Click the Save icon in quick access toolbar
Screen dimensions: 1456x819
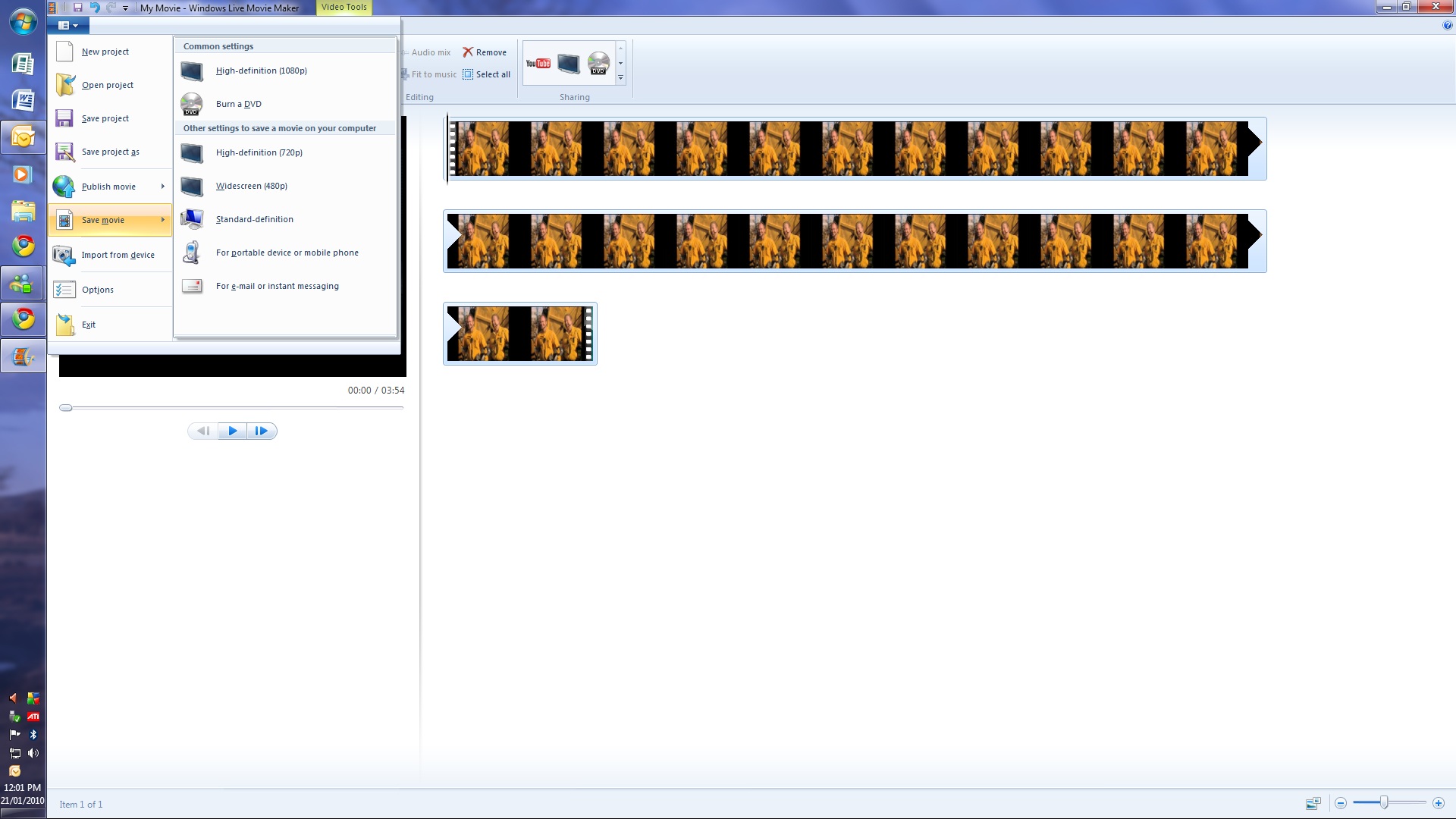[x=77, y=8]
